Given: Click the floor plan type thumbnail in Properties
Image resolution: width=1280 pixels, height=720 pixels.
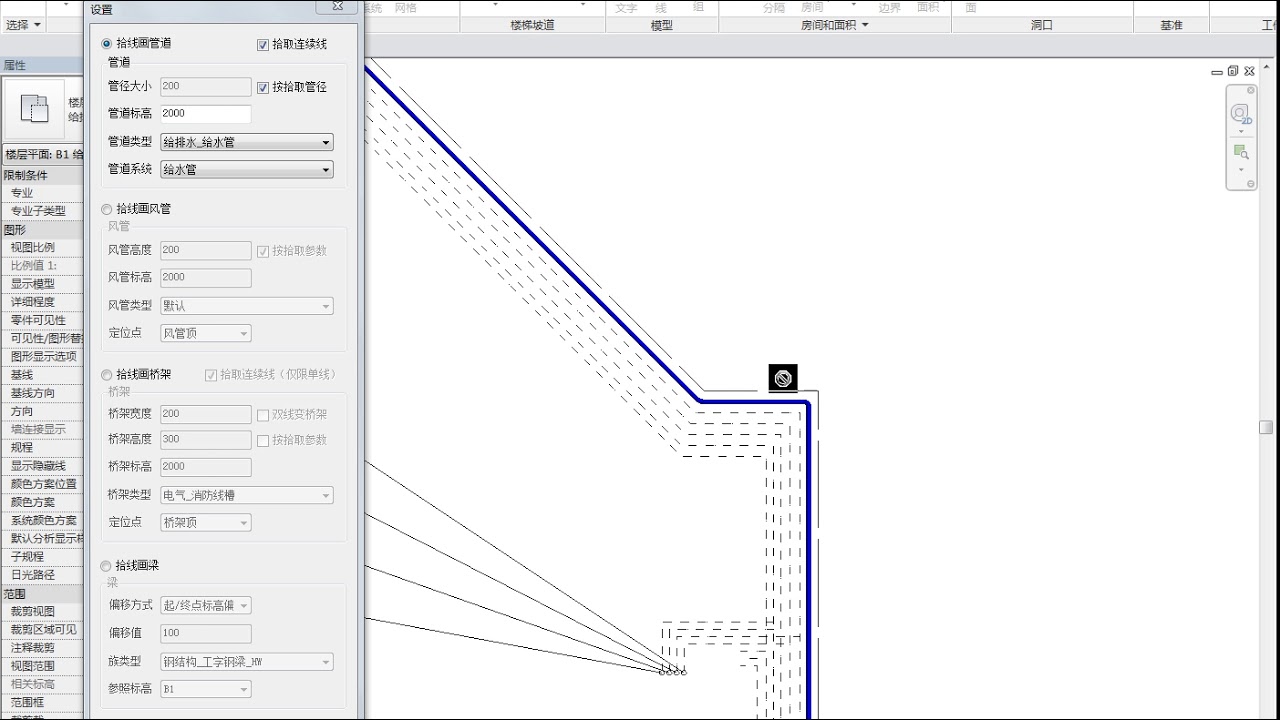Looking at the screenshot, I should [34, 109].
